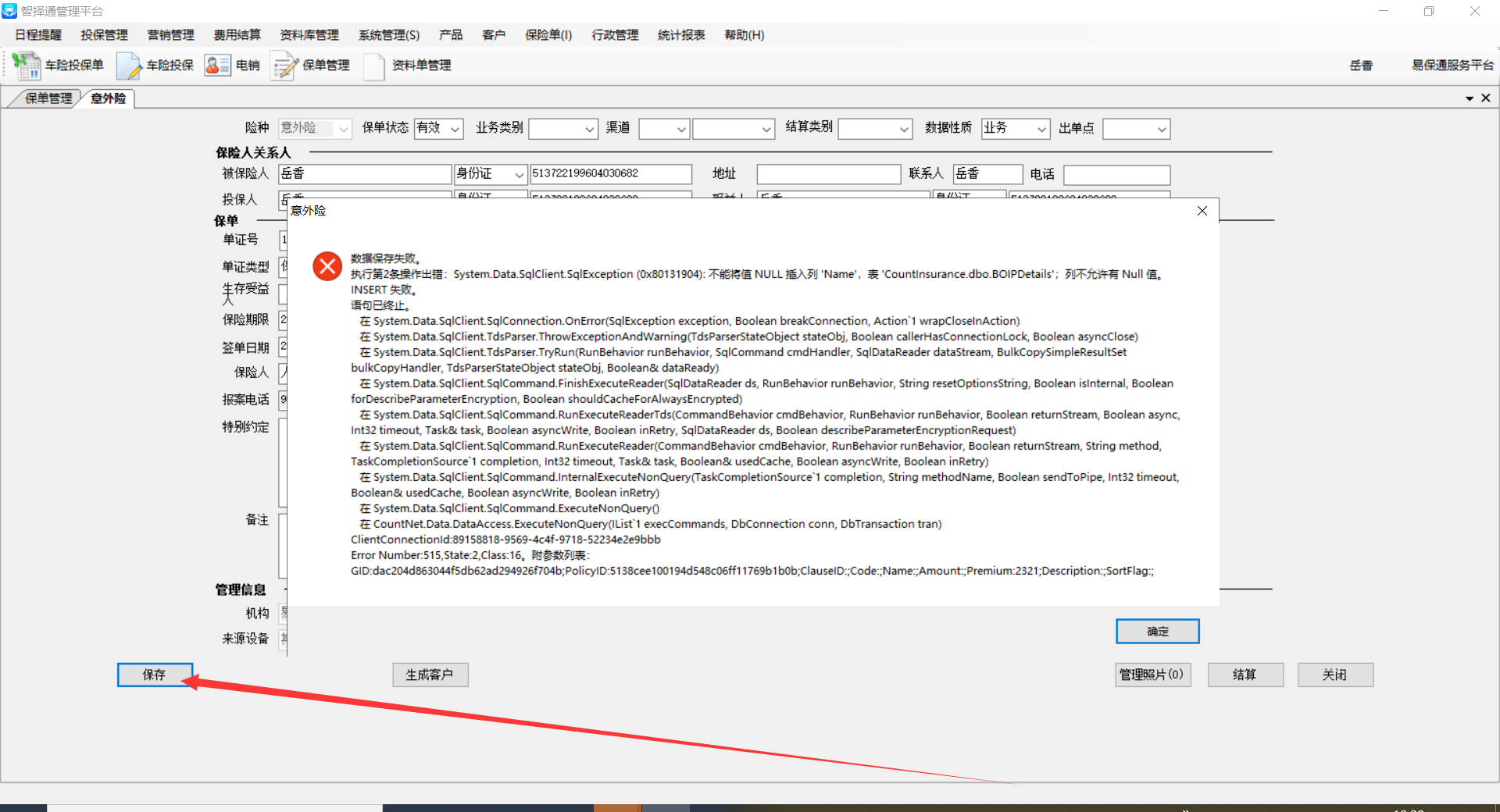Viewport: 1500px width, 812px height.
Task: Click the 保存 button
Action: (155, 675)
